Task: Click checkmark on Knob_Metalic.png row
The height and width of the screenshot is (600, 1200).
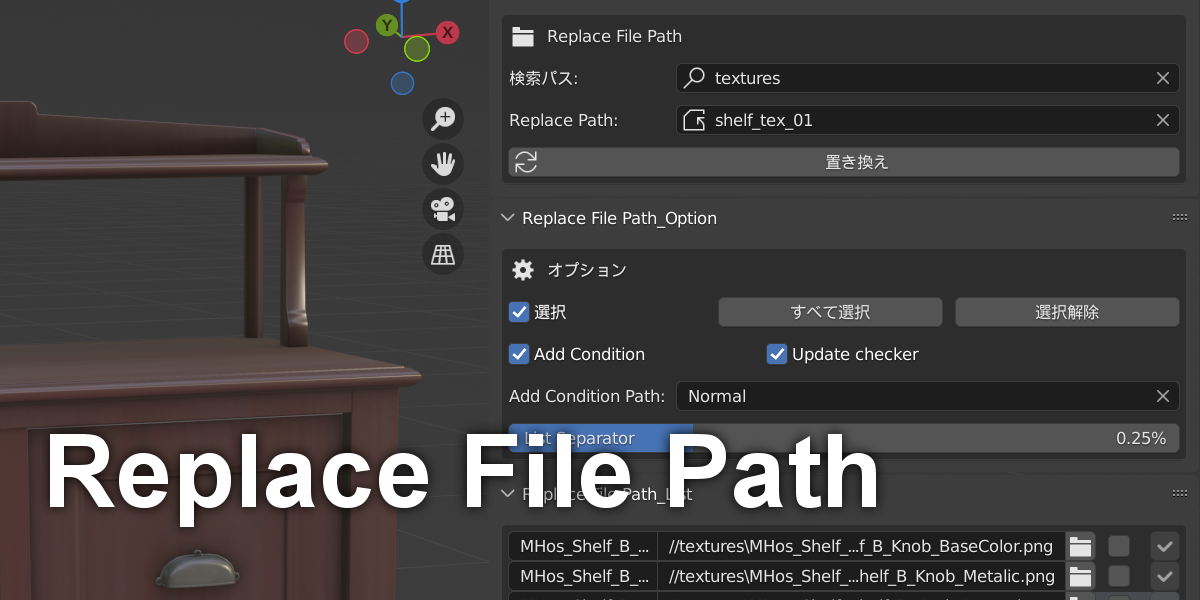Action: point(1164,576)
